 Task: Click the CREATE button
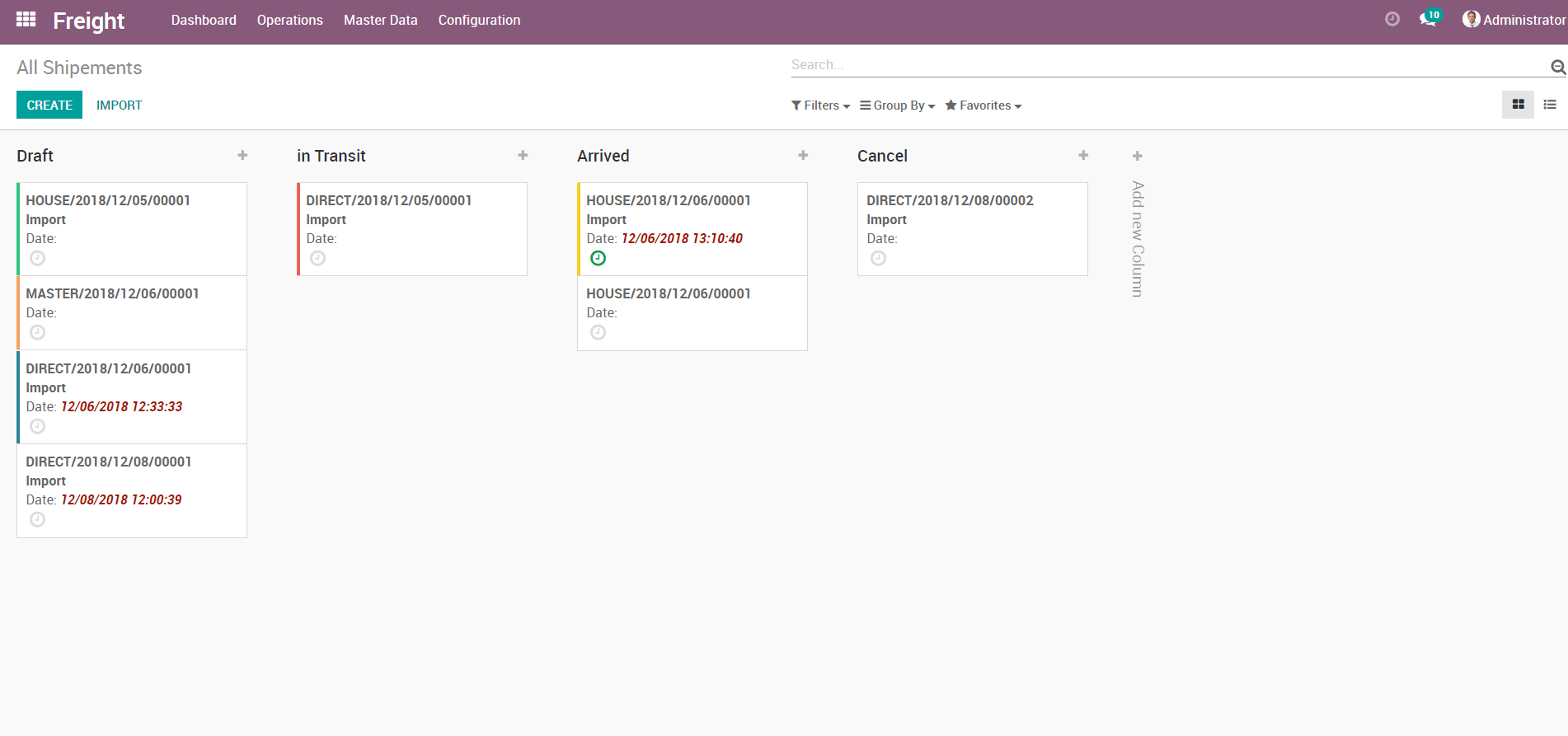coord(49,105)
